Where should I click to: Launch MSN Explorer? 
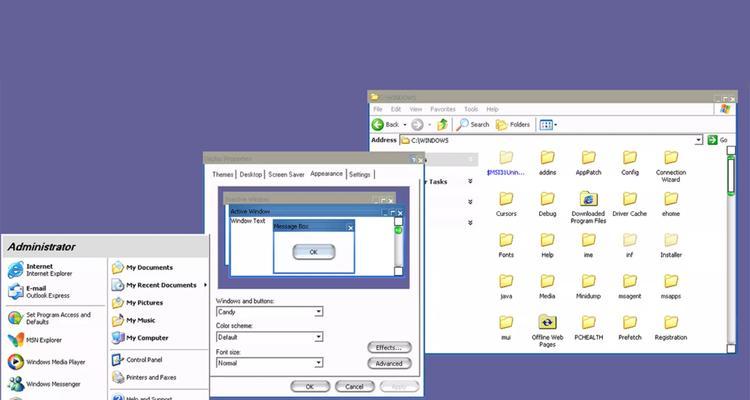tap(35, 340)
